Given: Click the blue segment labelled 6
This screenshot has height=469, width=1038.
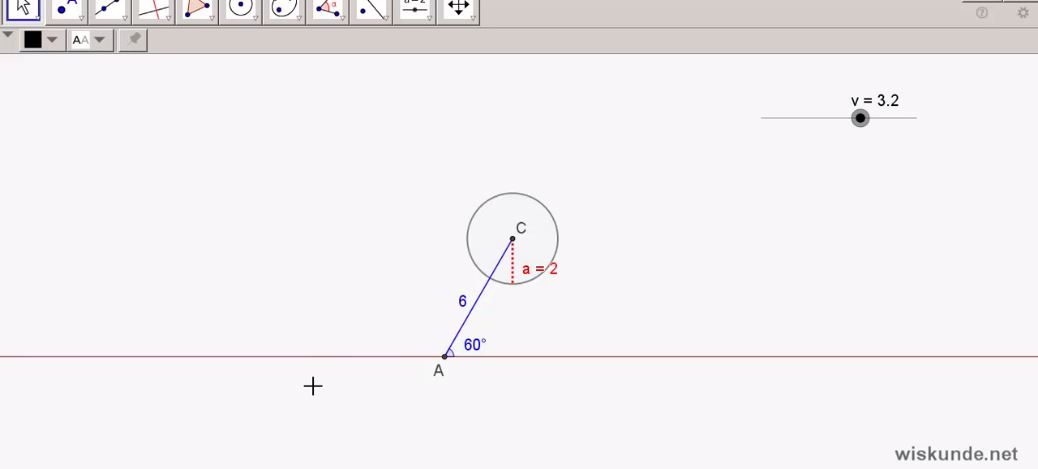Looking at the screenshot, I should (x=479, y=297).
